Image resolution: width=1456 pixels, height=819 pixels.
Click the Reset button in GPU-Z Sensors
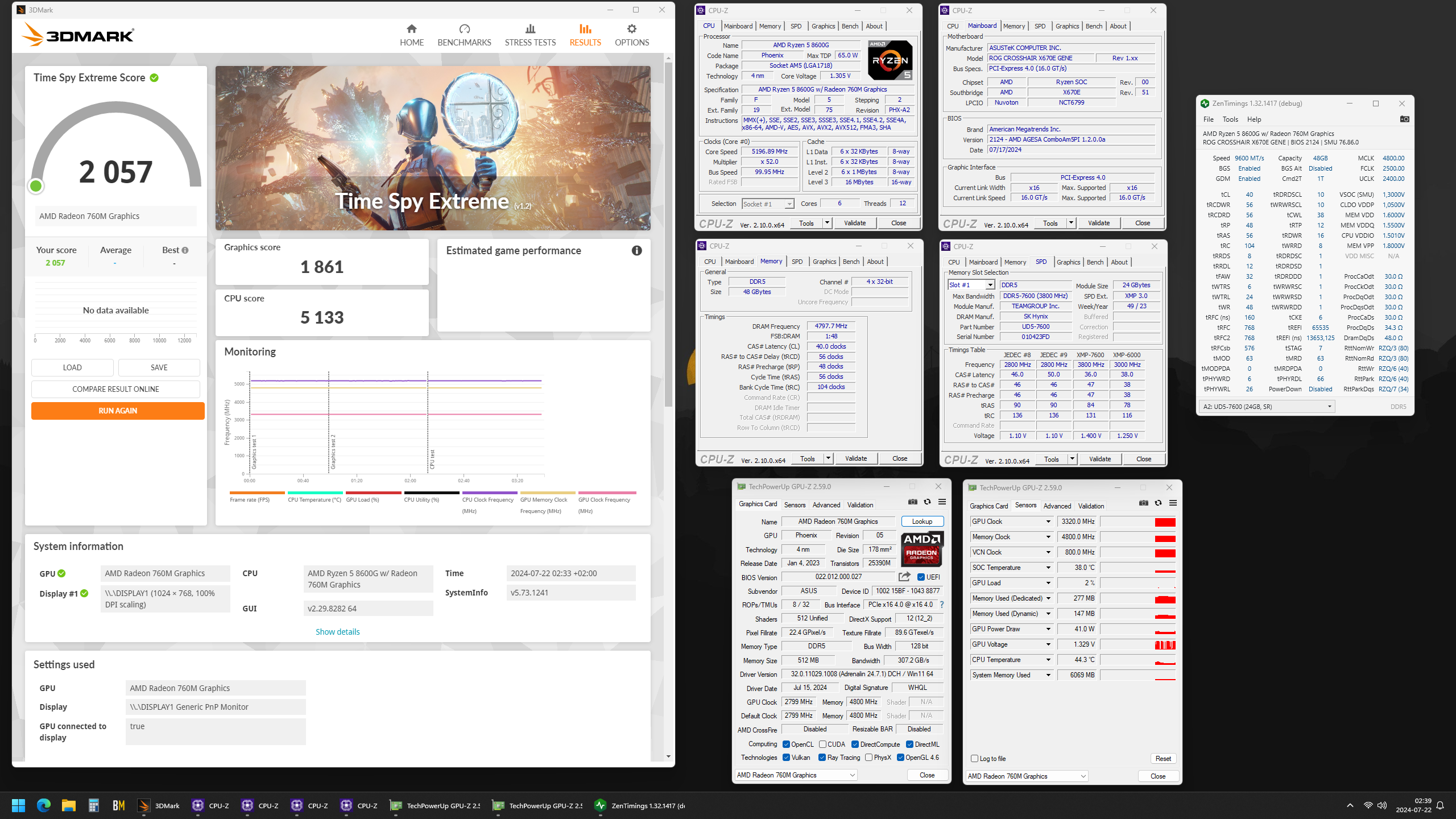[x=1163, y=758]
